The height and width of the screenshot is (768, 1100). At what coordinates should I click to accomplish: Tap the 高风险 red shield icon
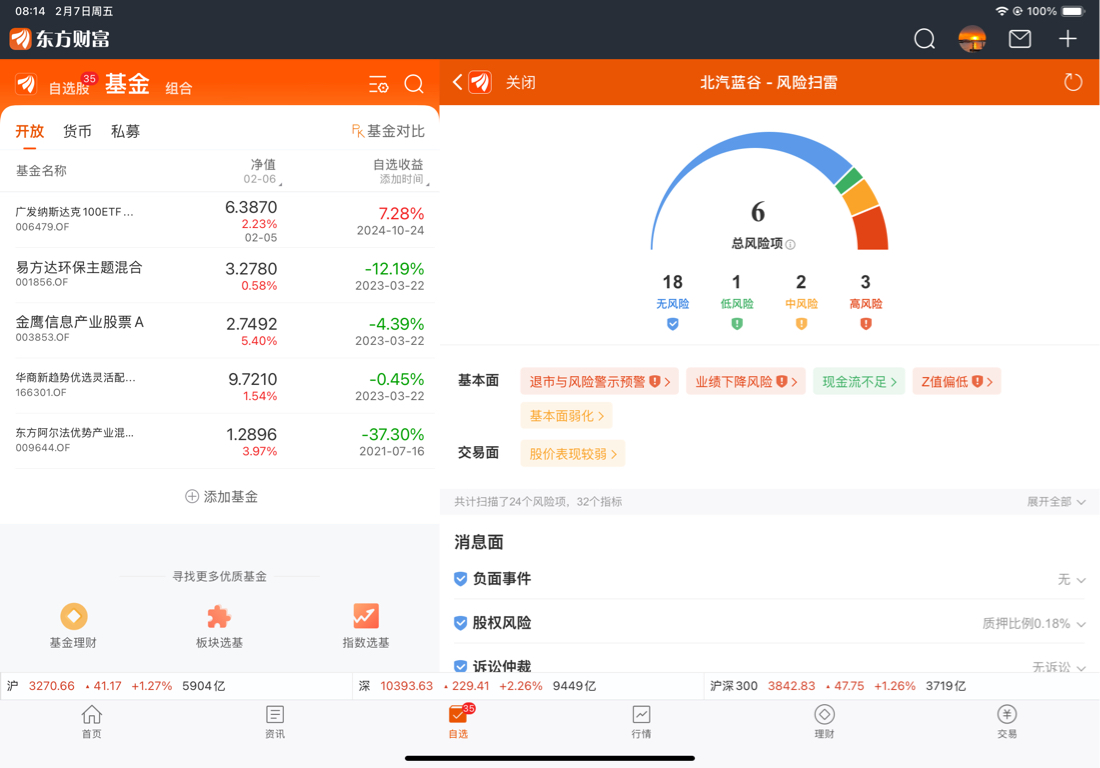pyautogui.click(x=866, y=323)
